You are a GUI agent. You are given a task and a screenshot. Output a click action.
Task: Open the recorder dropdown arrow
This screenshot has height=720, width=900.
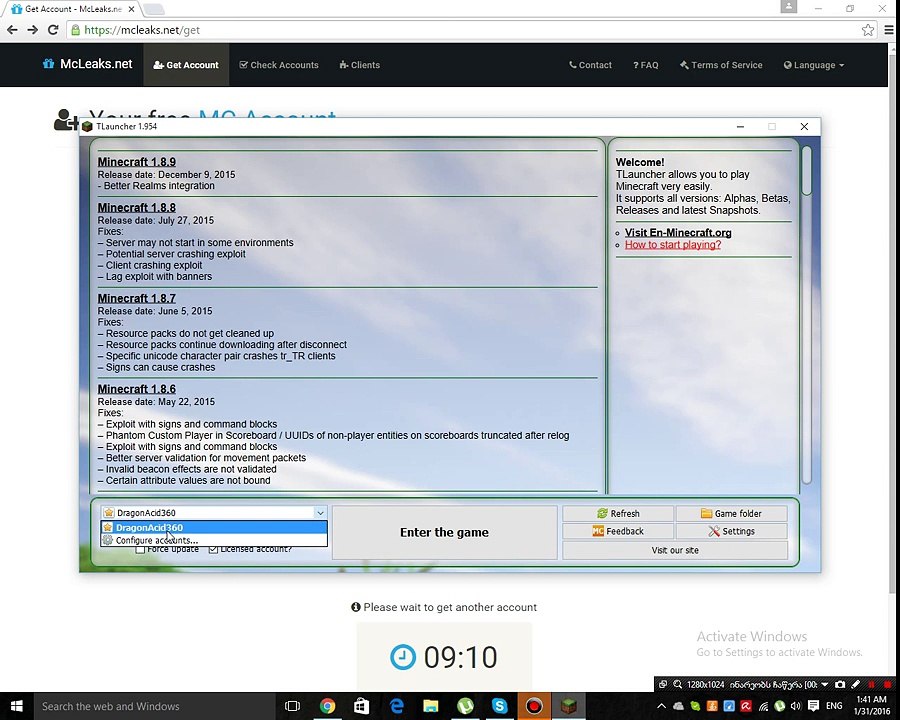825,684
